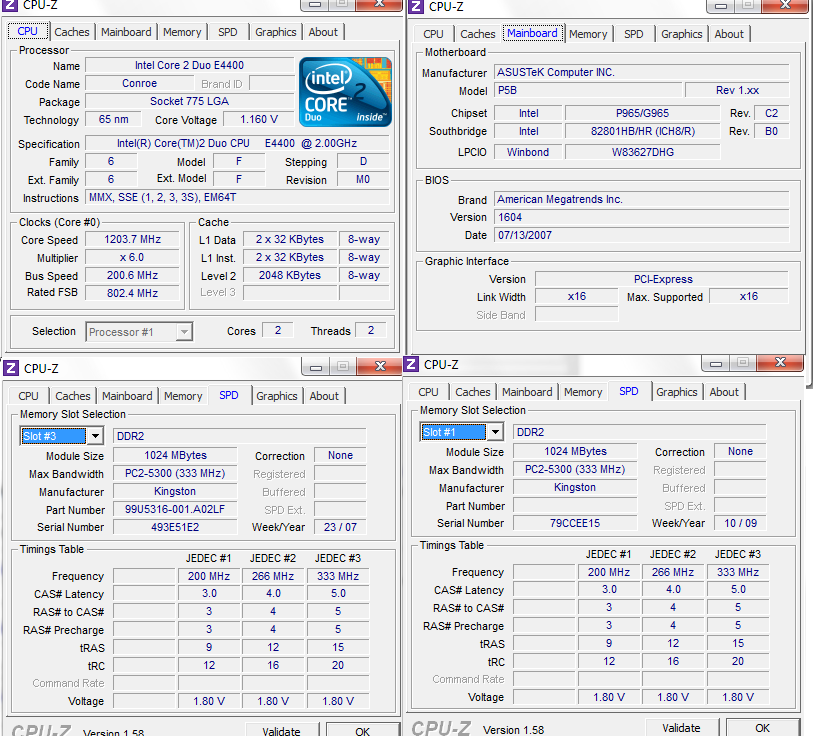Screen dimensions: 815x736
Task: Close the Slot #1 SPD window
Action: (781, 364)
